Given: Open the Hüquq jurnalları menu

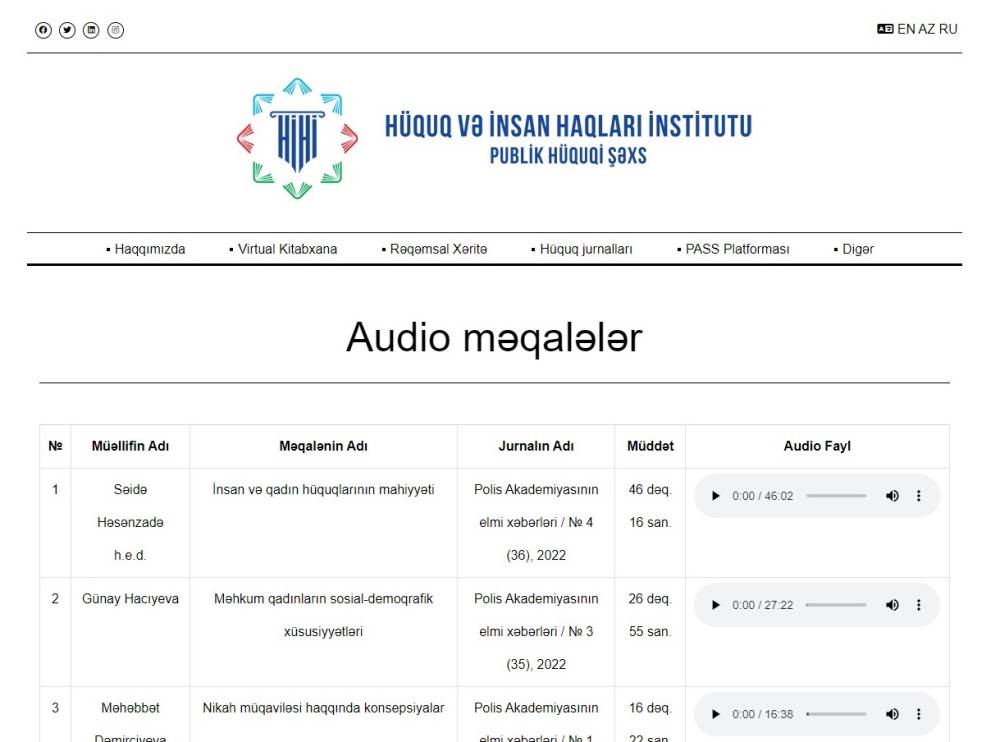Looking at the screenshot, I should pos(582,249).
